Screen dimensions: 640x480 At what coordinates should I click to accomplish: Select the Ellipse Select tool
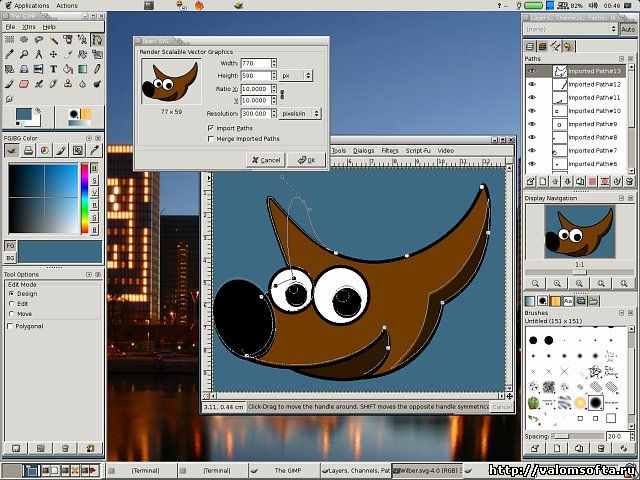click(24, 40)
